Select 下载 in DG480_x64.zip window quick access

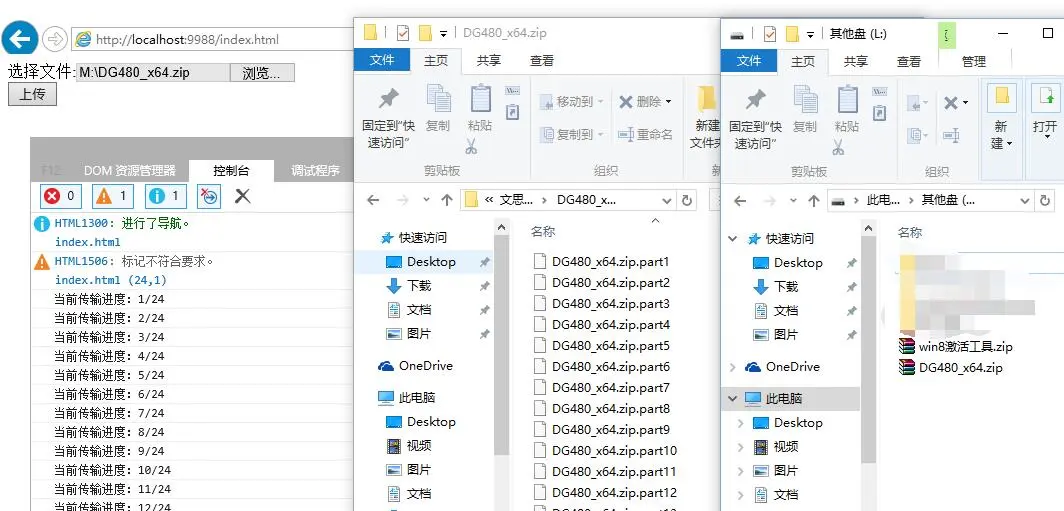point(419,286)
